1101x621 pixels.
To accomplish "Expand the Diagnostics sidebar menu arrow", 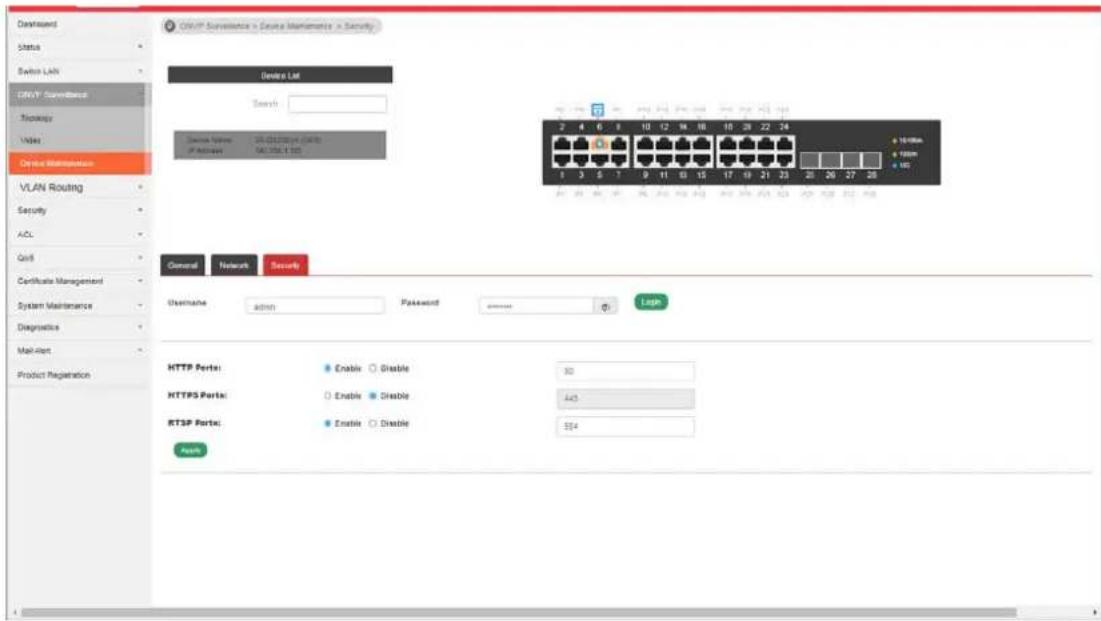I will (140, 327).
